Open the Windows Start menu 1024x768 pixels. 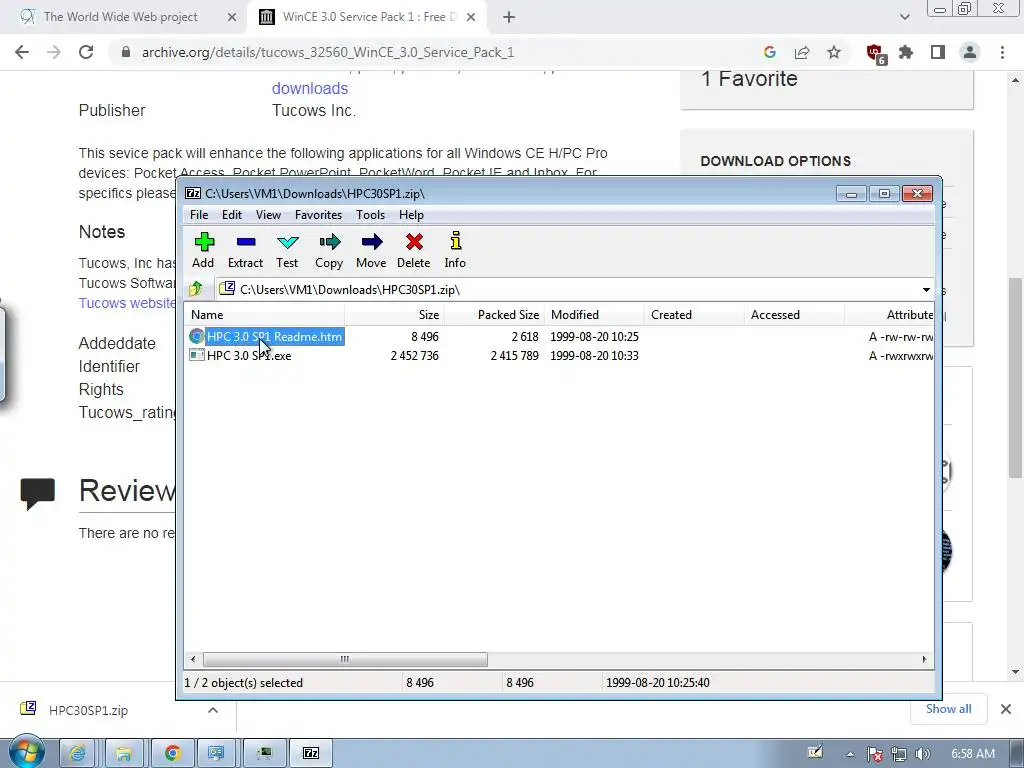[x=27, y=753]
